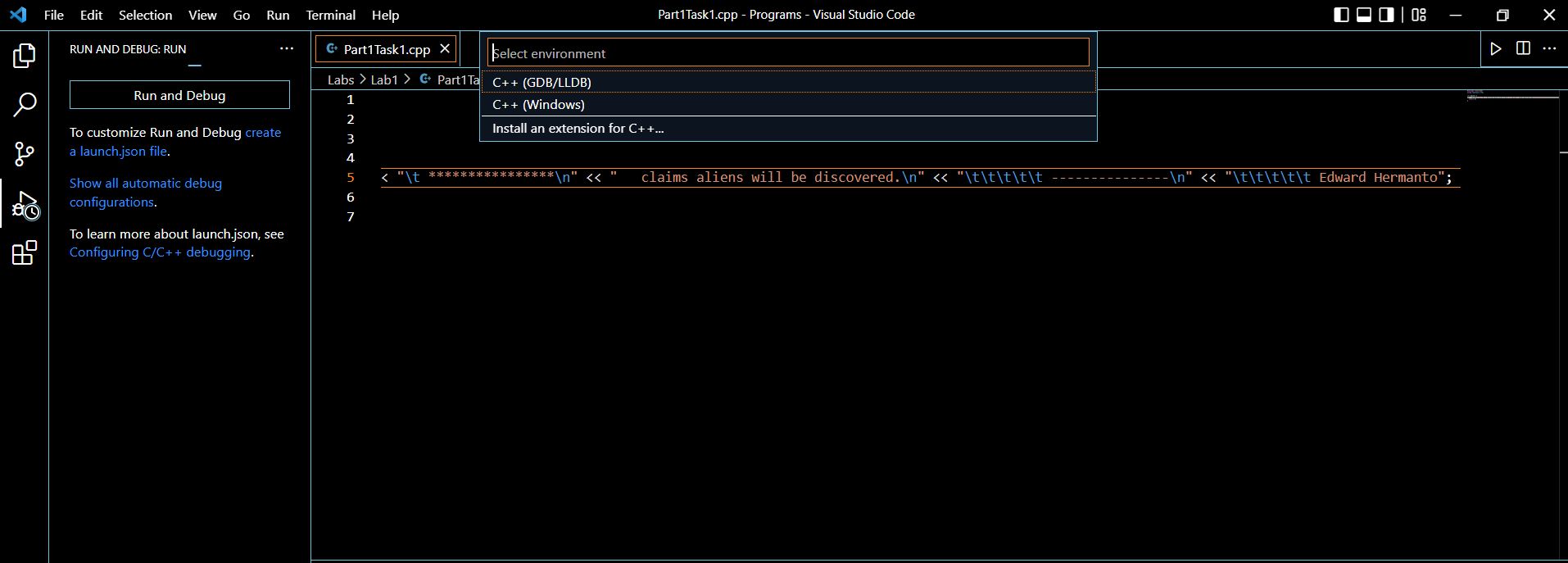Image resolution: width=1568 pixels, height=563 pixels.
Task: Open Run and Debug views ellipsis menu
Action: click(287, 48)
